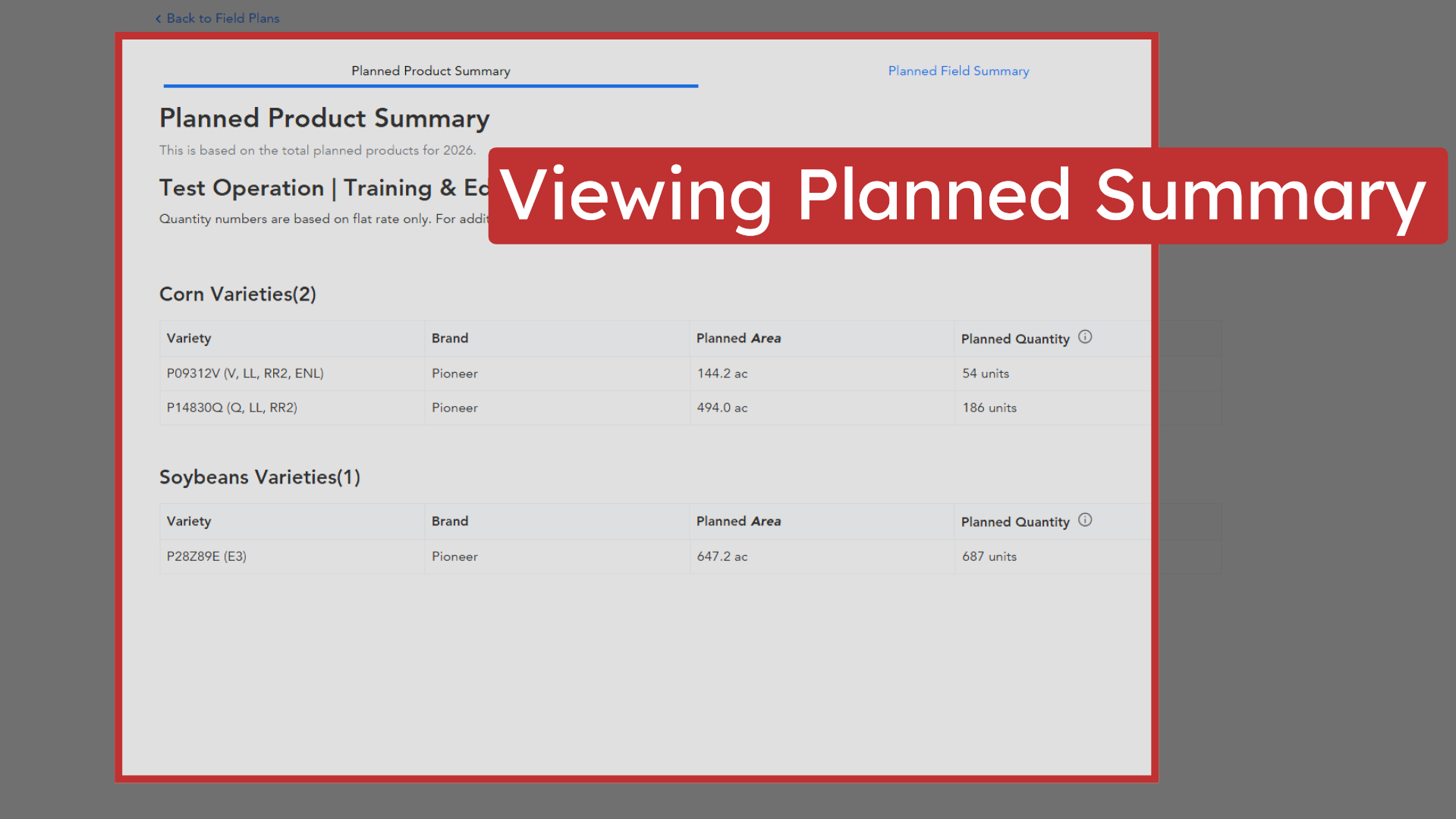Click the Soybeans Varieties(1) heading
Screen dimensions: 1456x819
259,477
